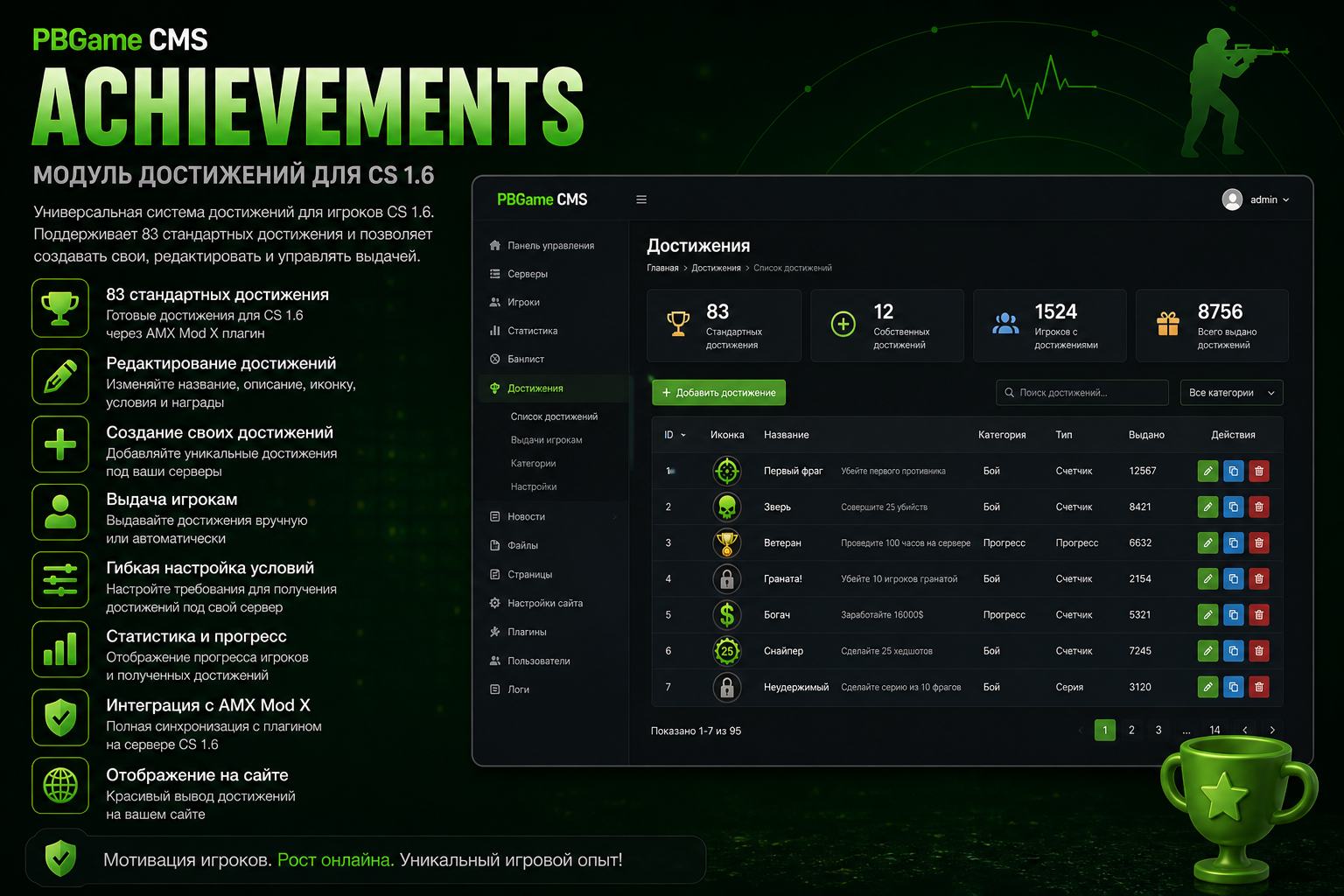Click the Название column header
Viewport: 1344px width, 896px height.
click(x=786, y=435)
